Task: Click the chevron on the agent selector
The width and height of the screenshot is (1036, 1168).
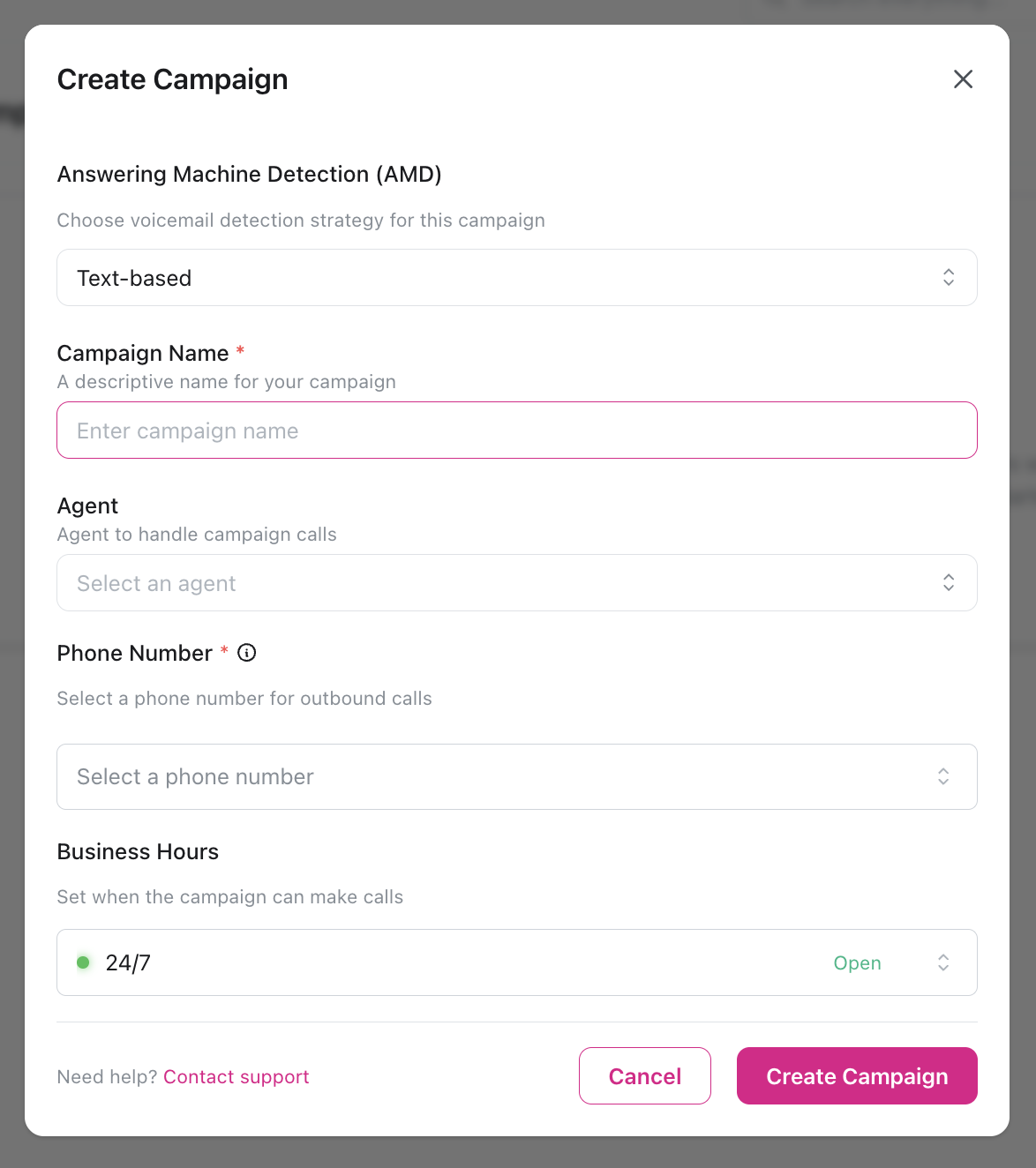Action: coord(948,582)
